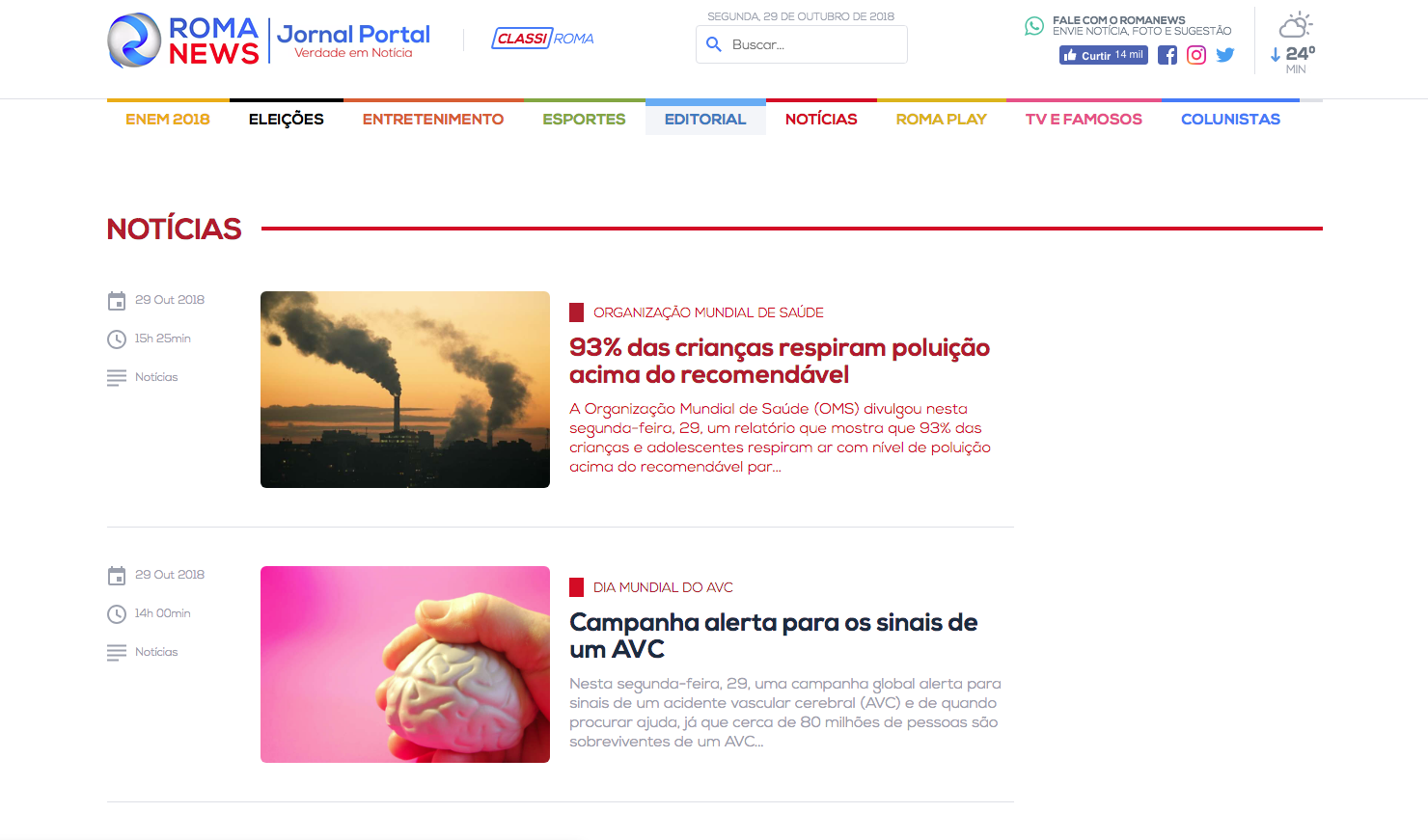Viewport: 1428px width, 840px height.
Task: Click the Facebook Curtir like button
Action: (1104, 55)
